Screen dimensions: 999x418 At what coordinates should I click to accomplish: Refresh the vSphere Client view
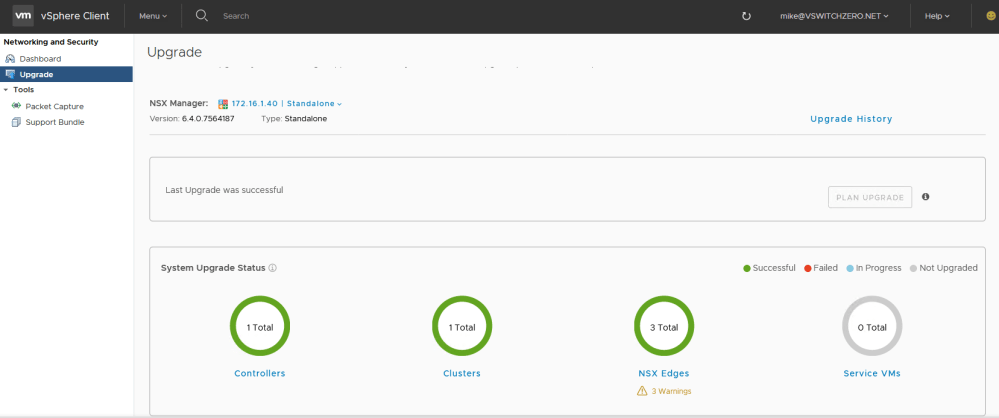coord(747,16)
